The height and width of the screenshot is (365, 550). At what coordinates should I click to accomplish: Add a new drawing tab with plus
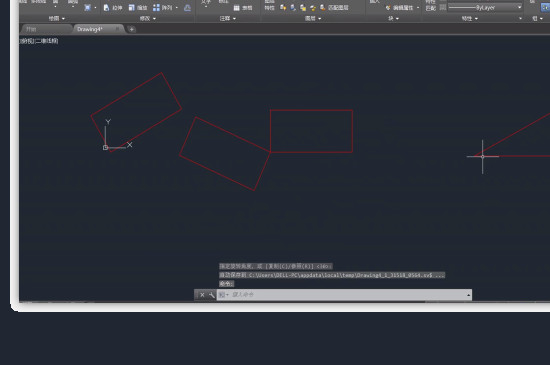(x=132, y=29)
